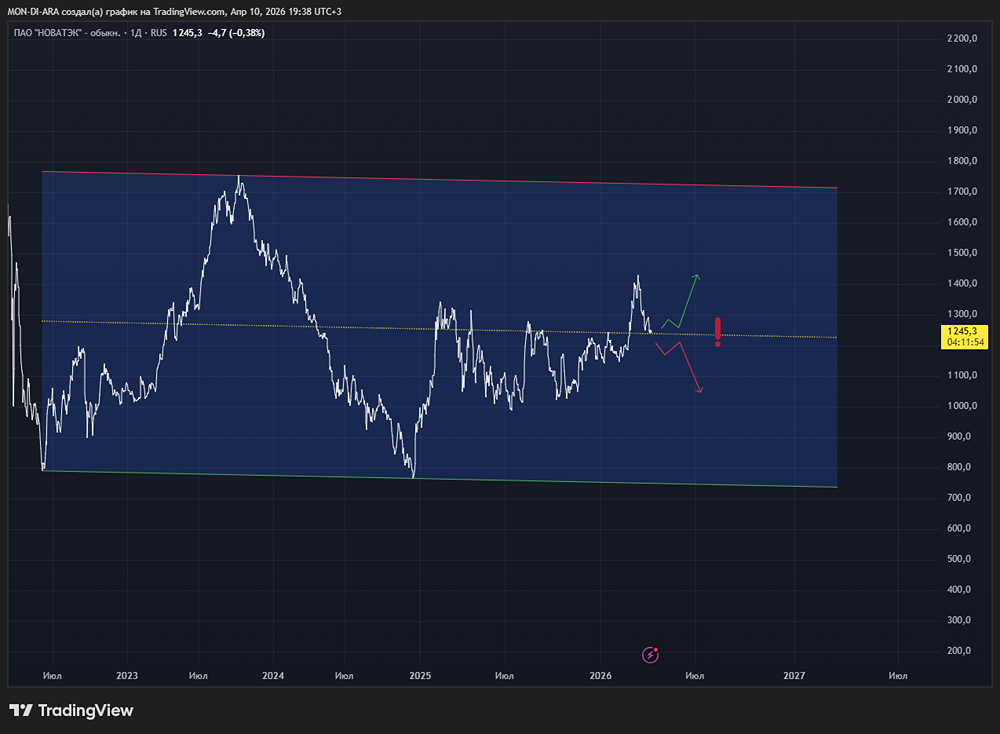1000x734 pixels.
Task: Click the 200,0 price axis label
Action: pos(959,650)
